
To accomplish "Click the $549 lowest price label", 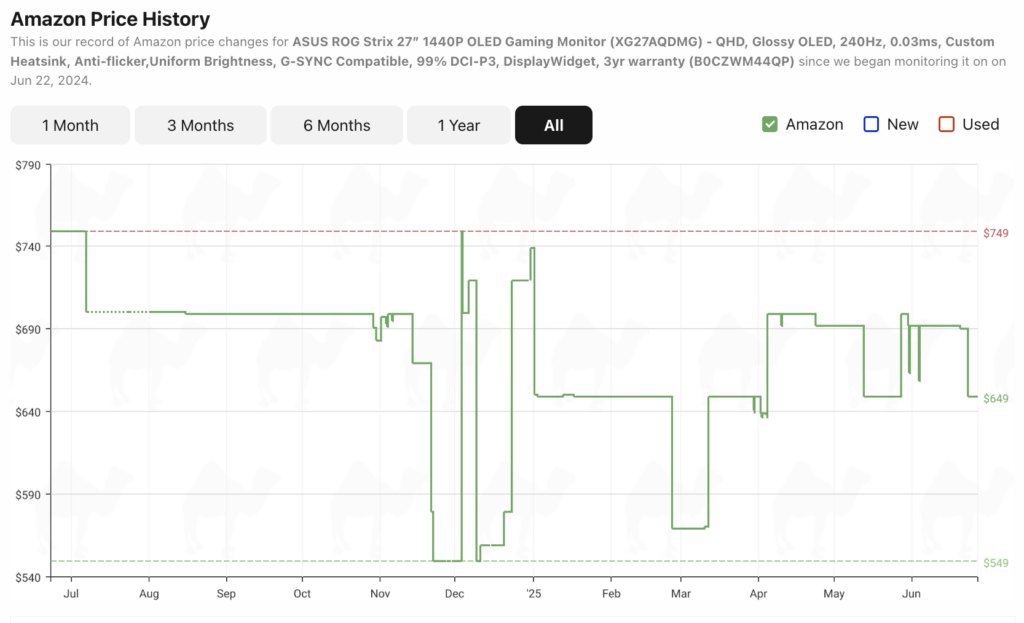I will 995,563.
